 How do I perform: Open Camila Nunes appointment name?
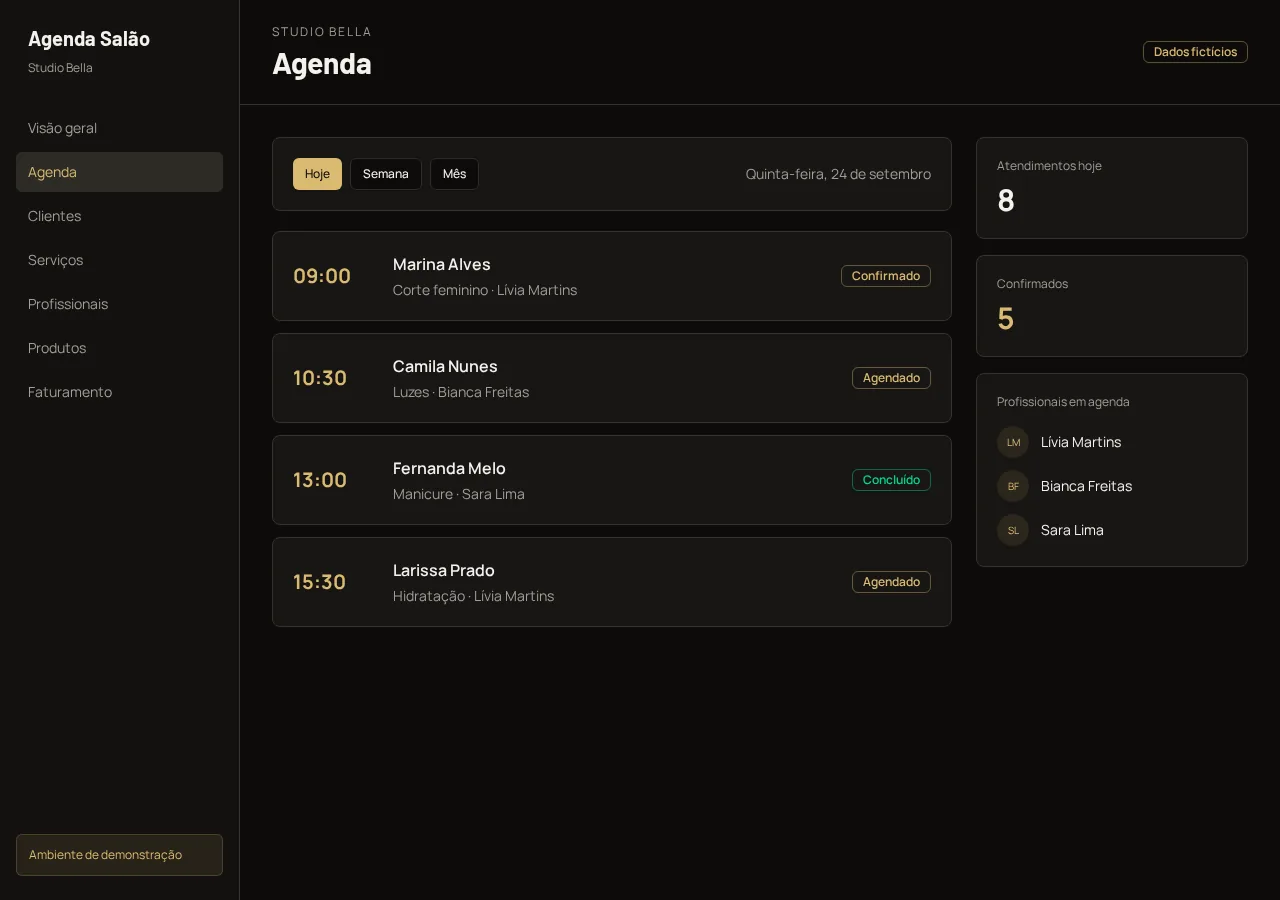[445, 366]
